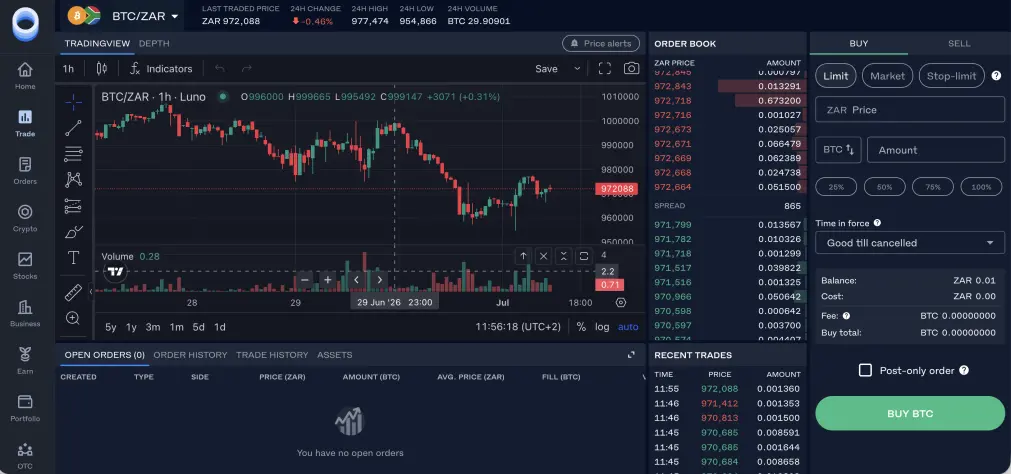This screenshot has height=474, width=1011.
Task: Zoom out the chart with minus
Action: pyautogui.click(x=305, y=280)
